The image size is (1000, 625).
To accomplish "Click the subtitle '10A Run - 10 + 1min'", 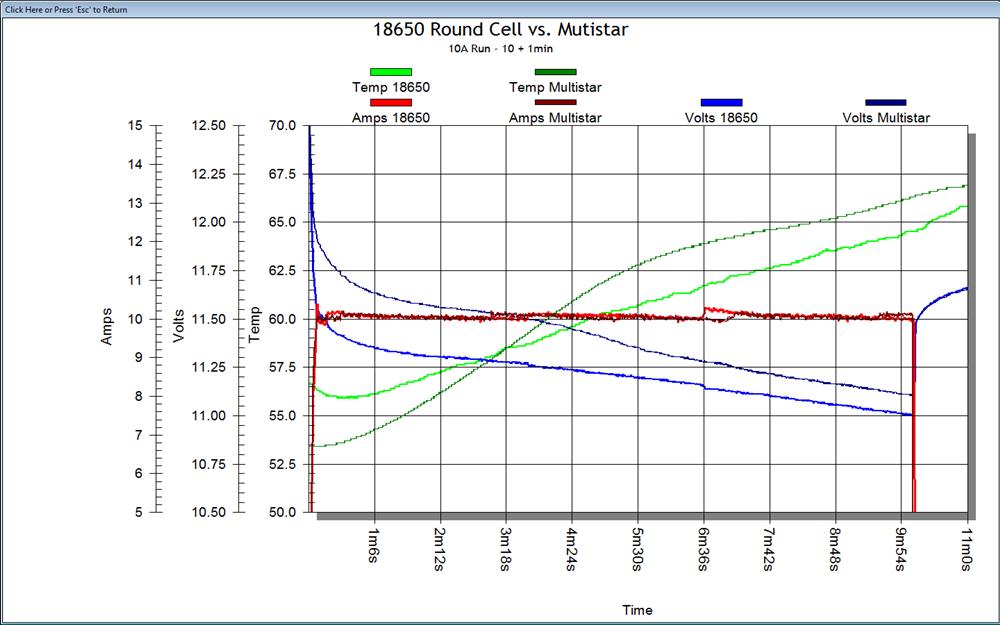I will [x=501, y=48].
